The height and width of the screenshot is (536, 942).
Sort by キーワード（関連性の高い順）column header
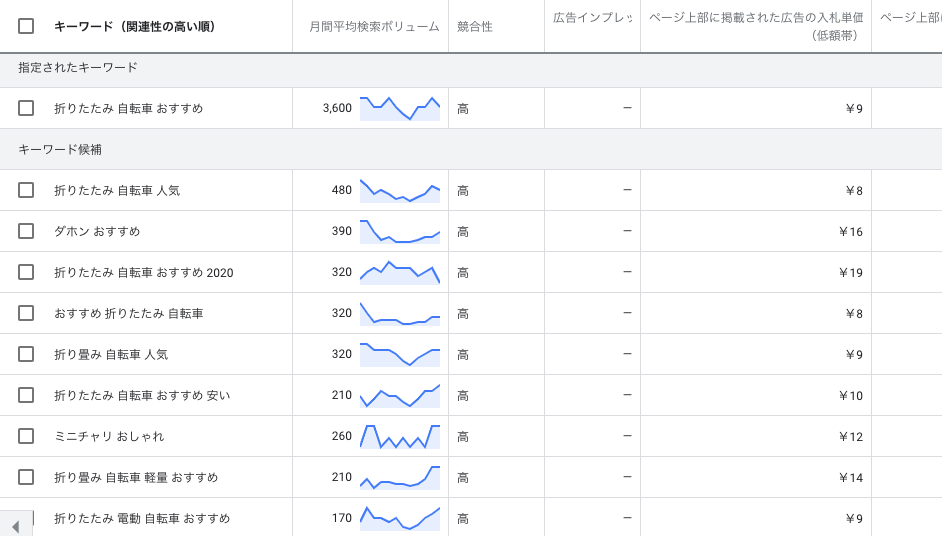pyautogui.click(x=135, y=26)
